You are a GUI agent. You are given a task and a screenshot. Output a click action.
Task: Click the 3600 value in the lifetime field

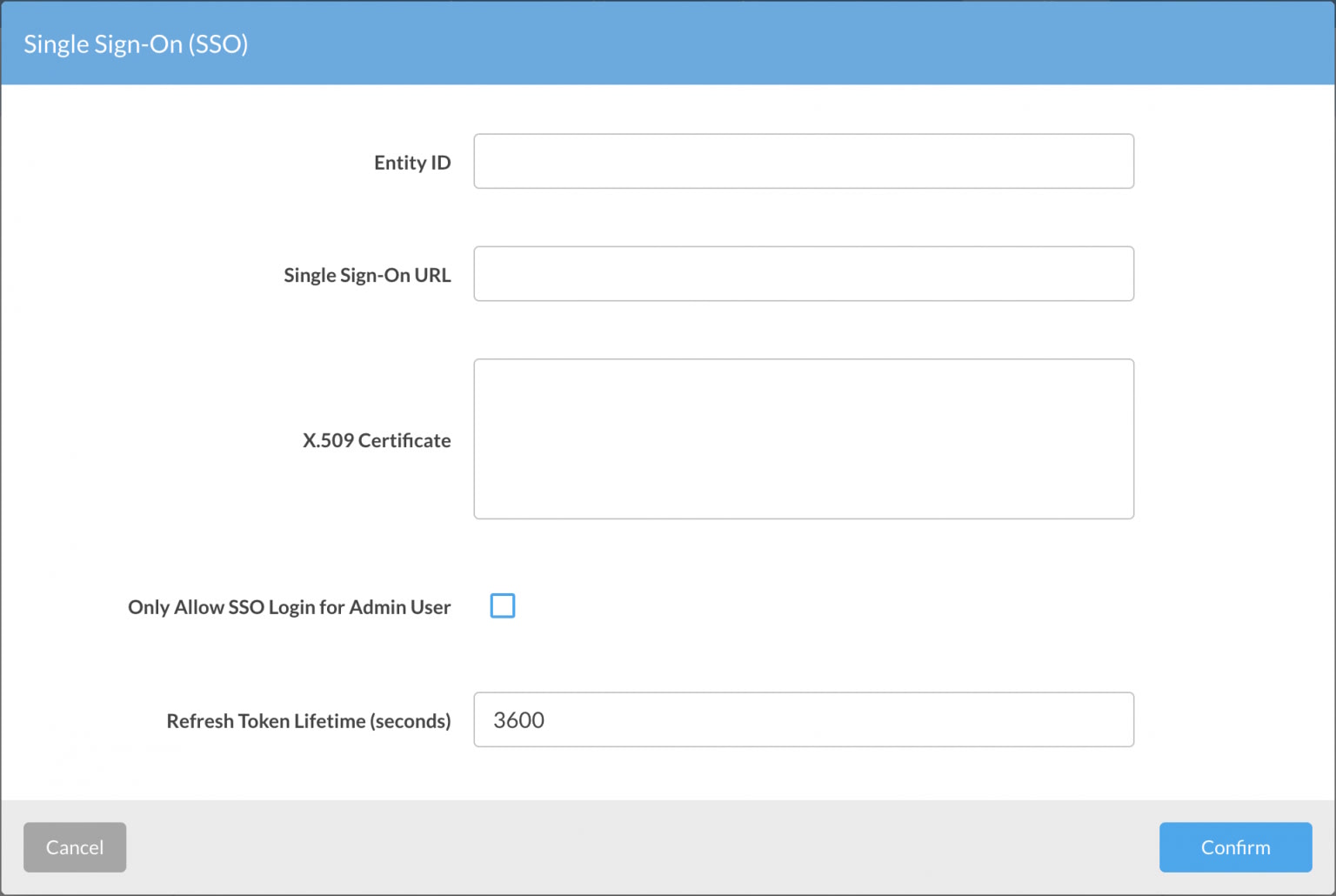tap(518, 720)
